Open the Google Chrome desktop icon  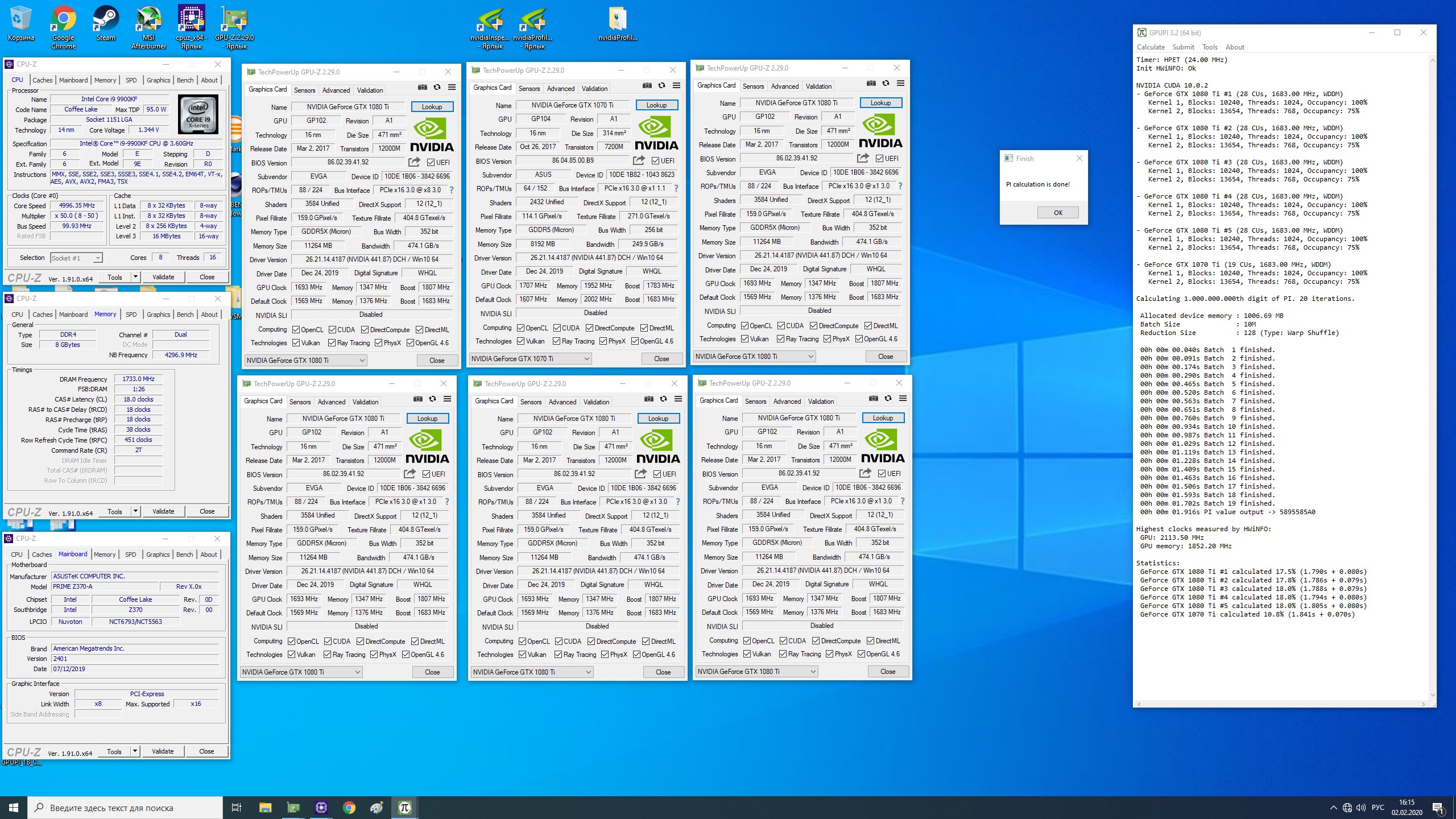(63, 27)
